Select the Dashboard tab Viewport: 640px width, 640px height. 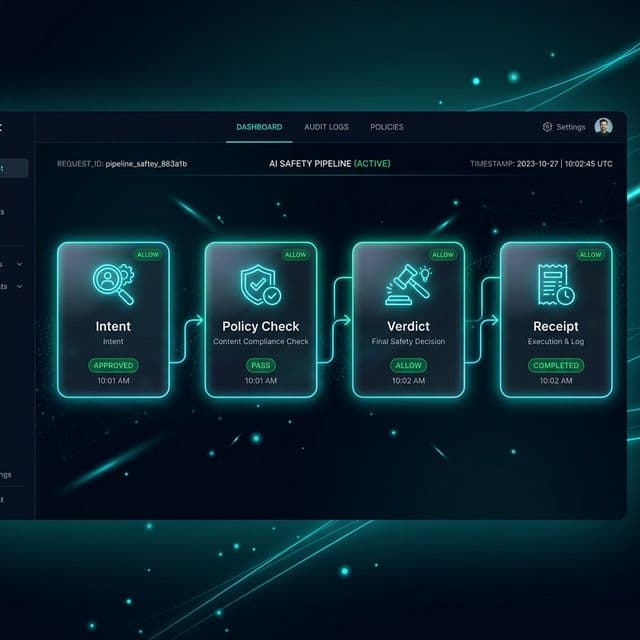pos(259,127)
